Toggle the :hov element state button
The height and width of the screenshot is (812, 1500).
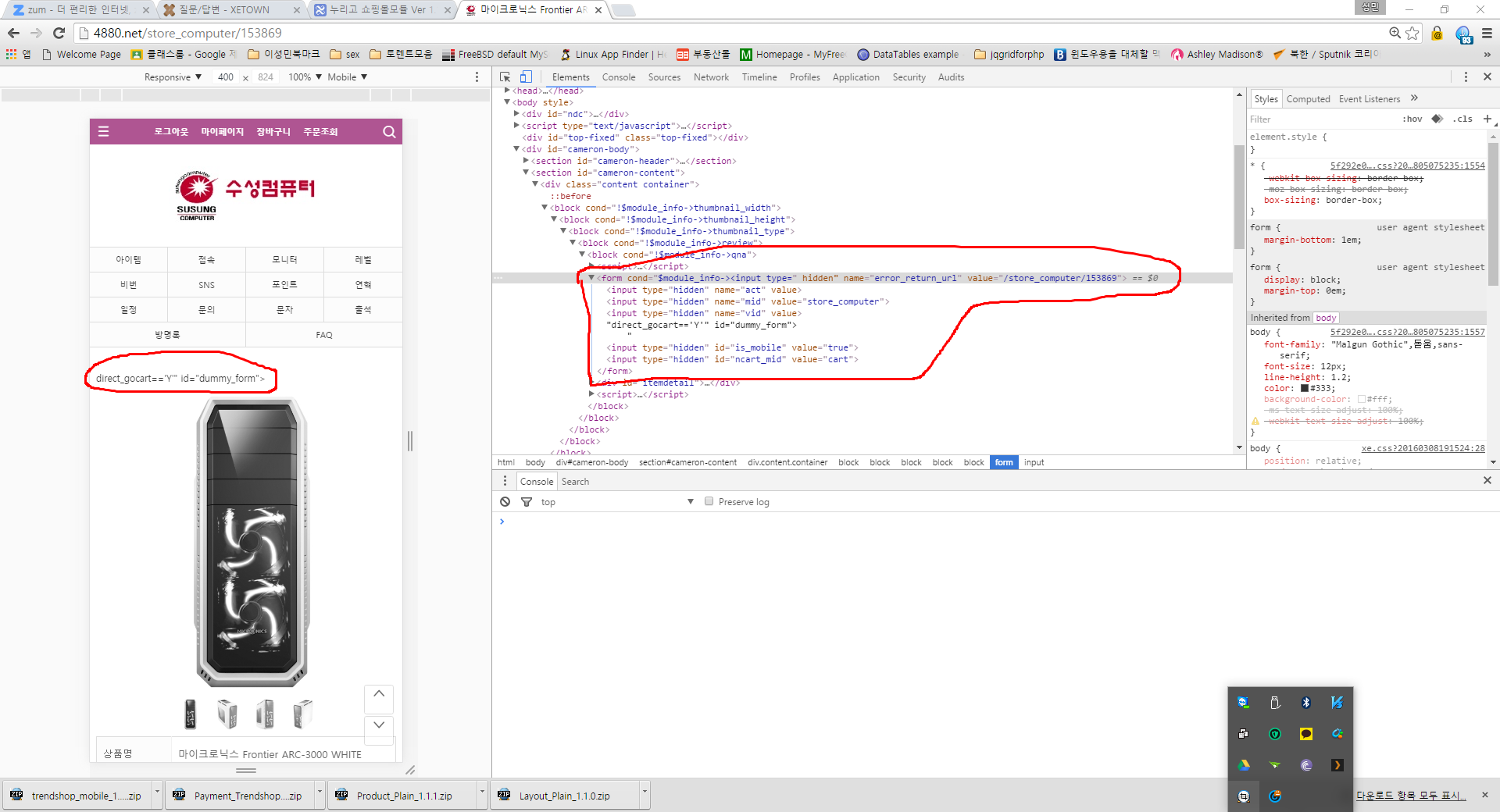(x=1412, y=119)
